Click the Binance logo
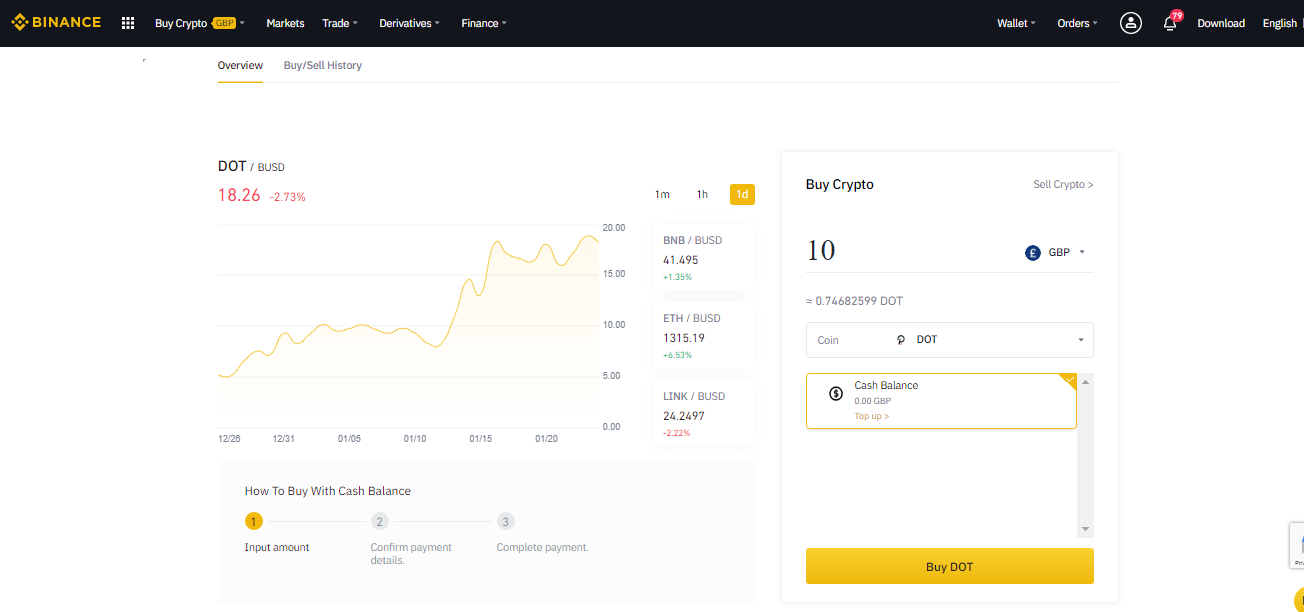The height and width of the screenshot is (612, 1304). coord(56,22)
